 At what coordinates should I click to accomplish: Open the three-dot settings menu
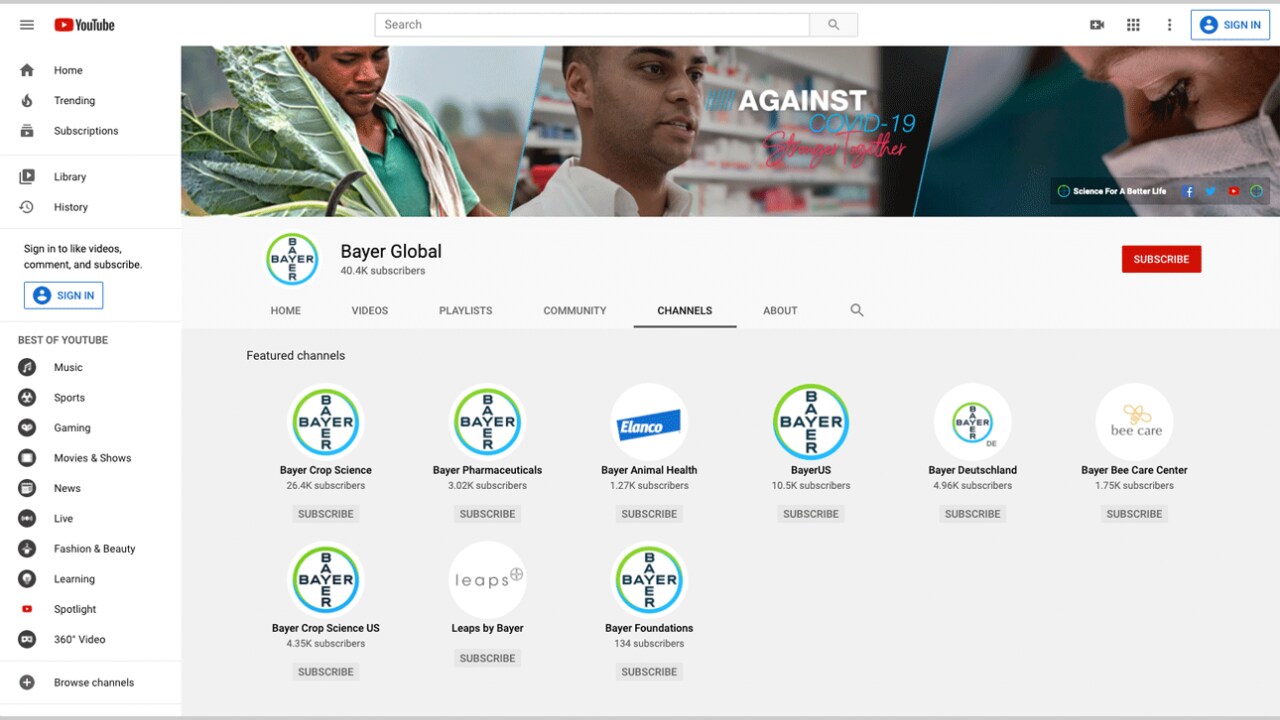pyautogui.click(x=1169, y=25)
